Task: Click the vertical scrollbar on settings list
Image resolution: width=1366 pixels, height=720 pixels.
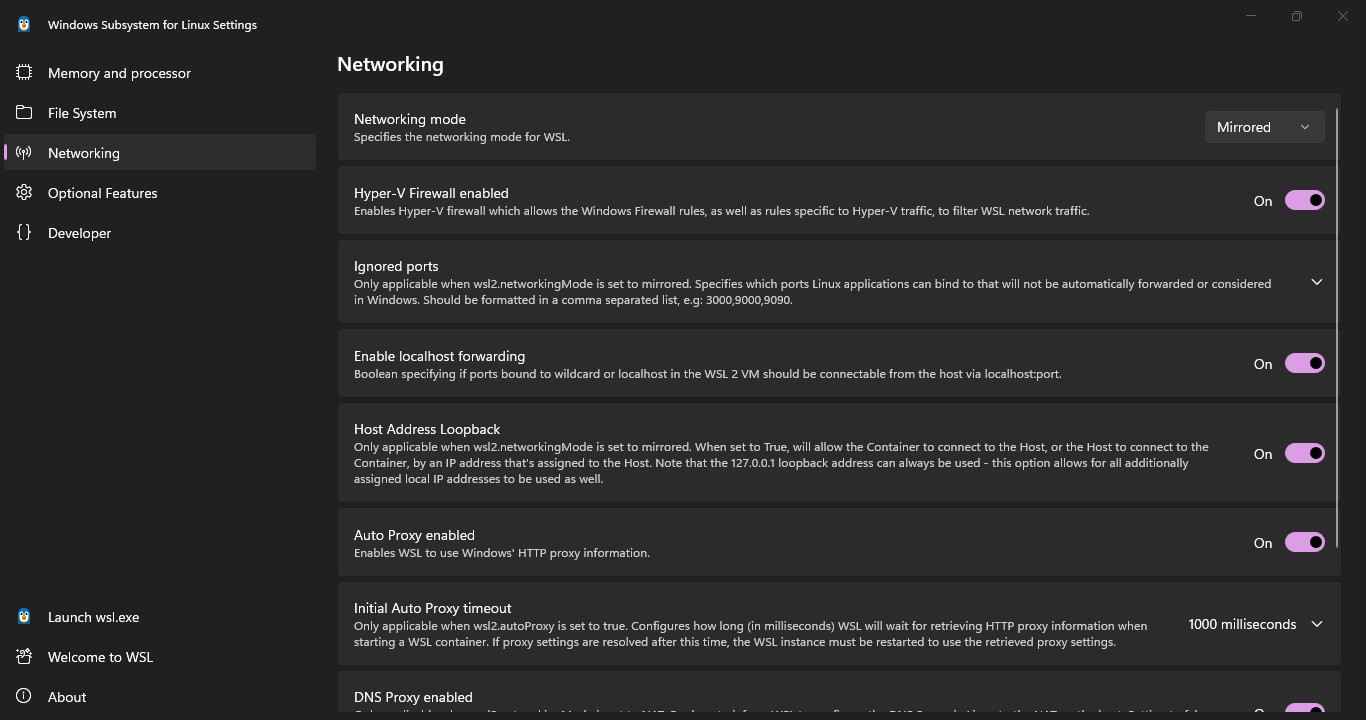Action: point(1337,330)
